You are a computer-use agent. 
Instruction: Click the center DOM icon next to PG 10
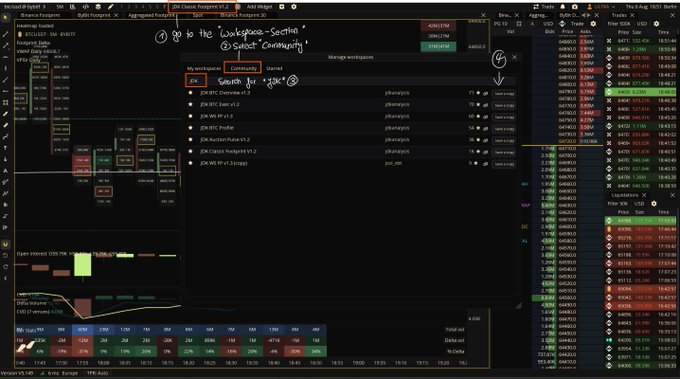tap(519, 24)
